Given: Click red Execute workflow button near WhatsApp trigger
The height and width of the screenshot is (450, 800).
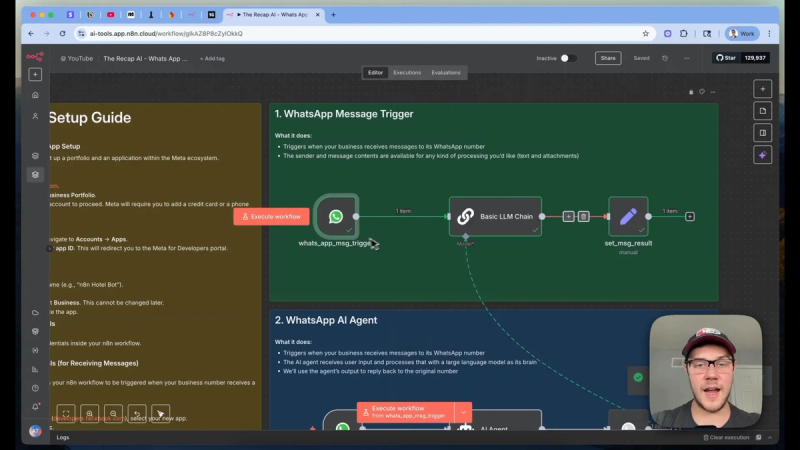Looking at the screenshot, I should (x=271, y=216).
